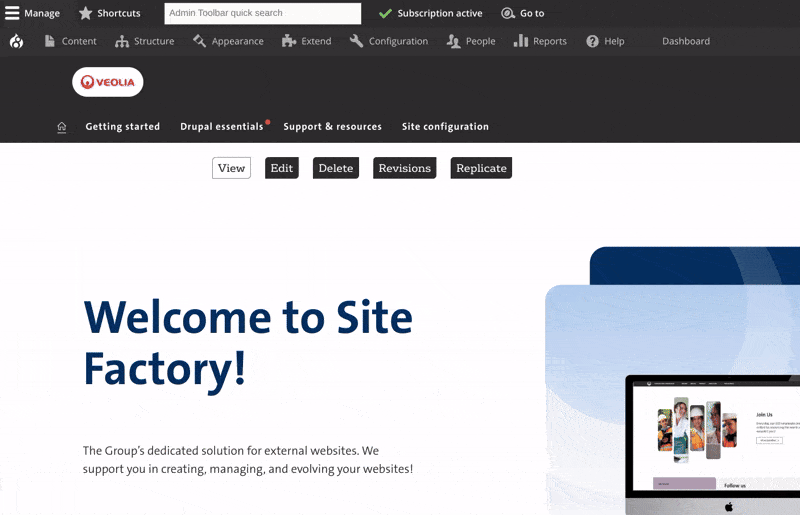Open the Shortcuts star menu
The height and width of the screenshot is (515, 800).
point(85,13)
